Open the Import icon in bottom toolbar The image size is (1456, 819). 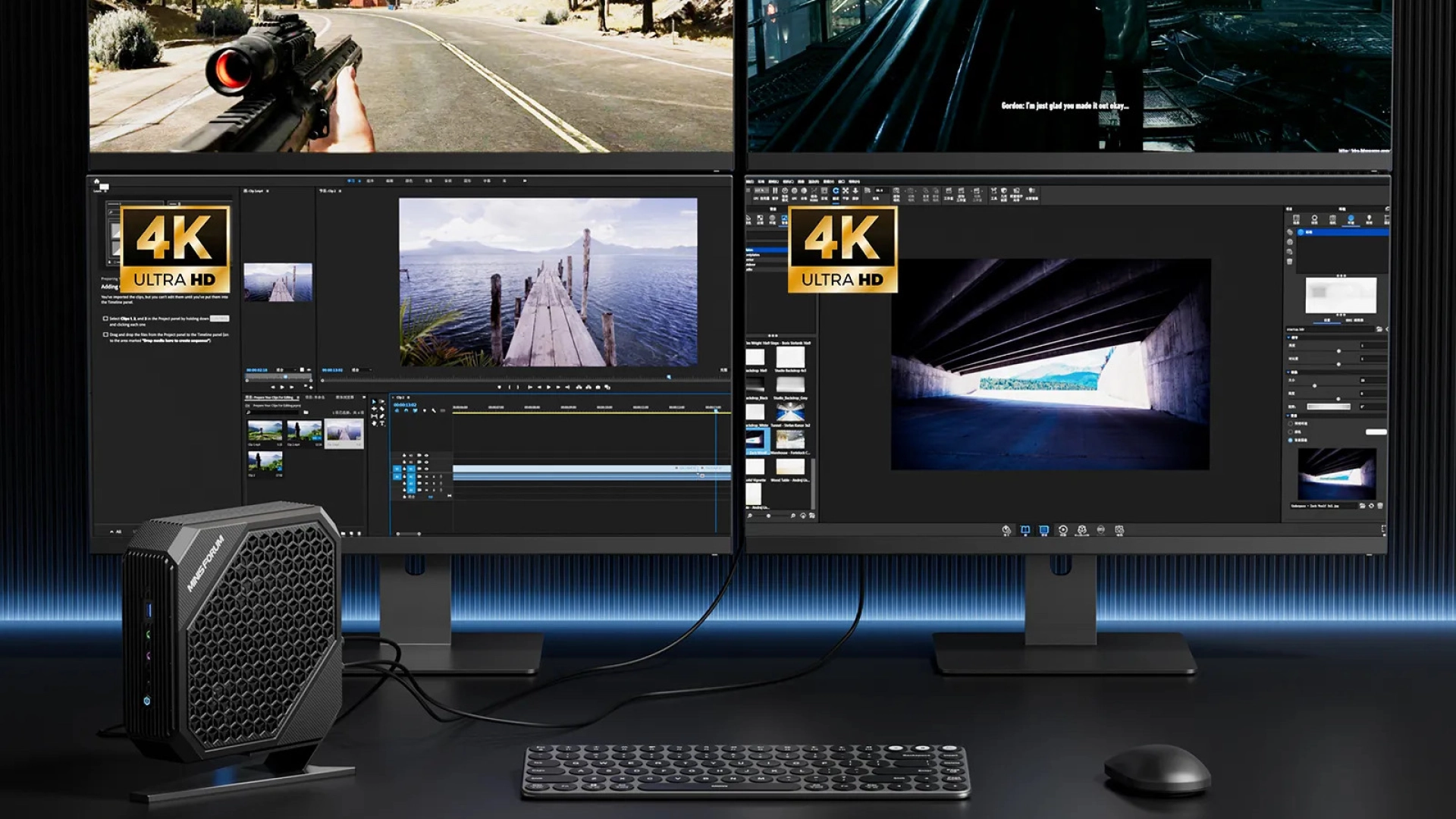(1006, 530)
